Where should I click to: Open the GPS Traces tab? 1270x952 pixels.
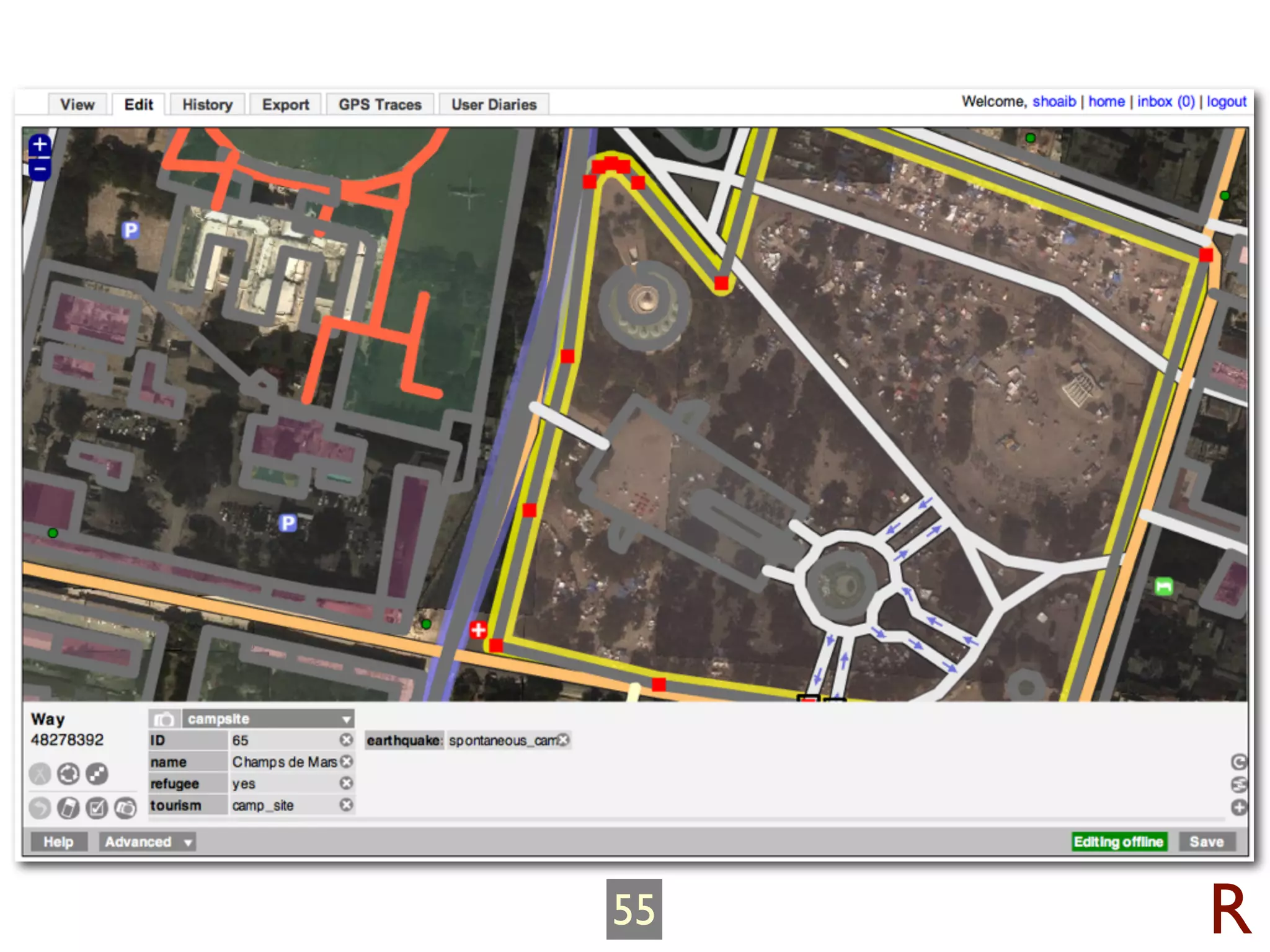pyautogui.click(x=380, y=105)
